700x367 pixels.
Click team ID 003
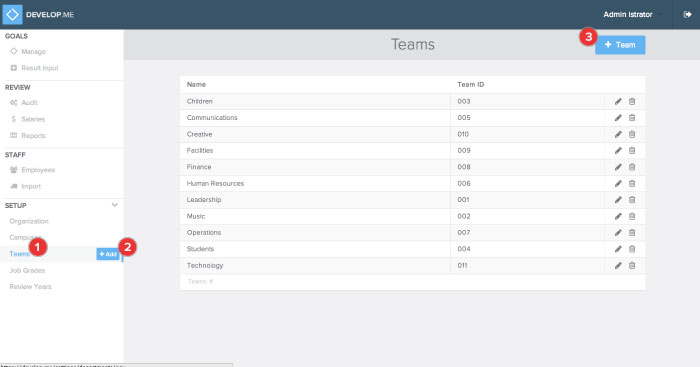click(x=464, y=101)
